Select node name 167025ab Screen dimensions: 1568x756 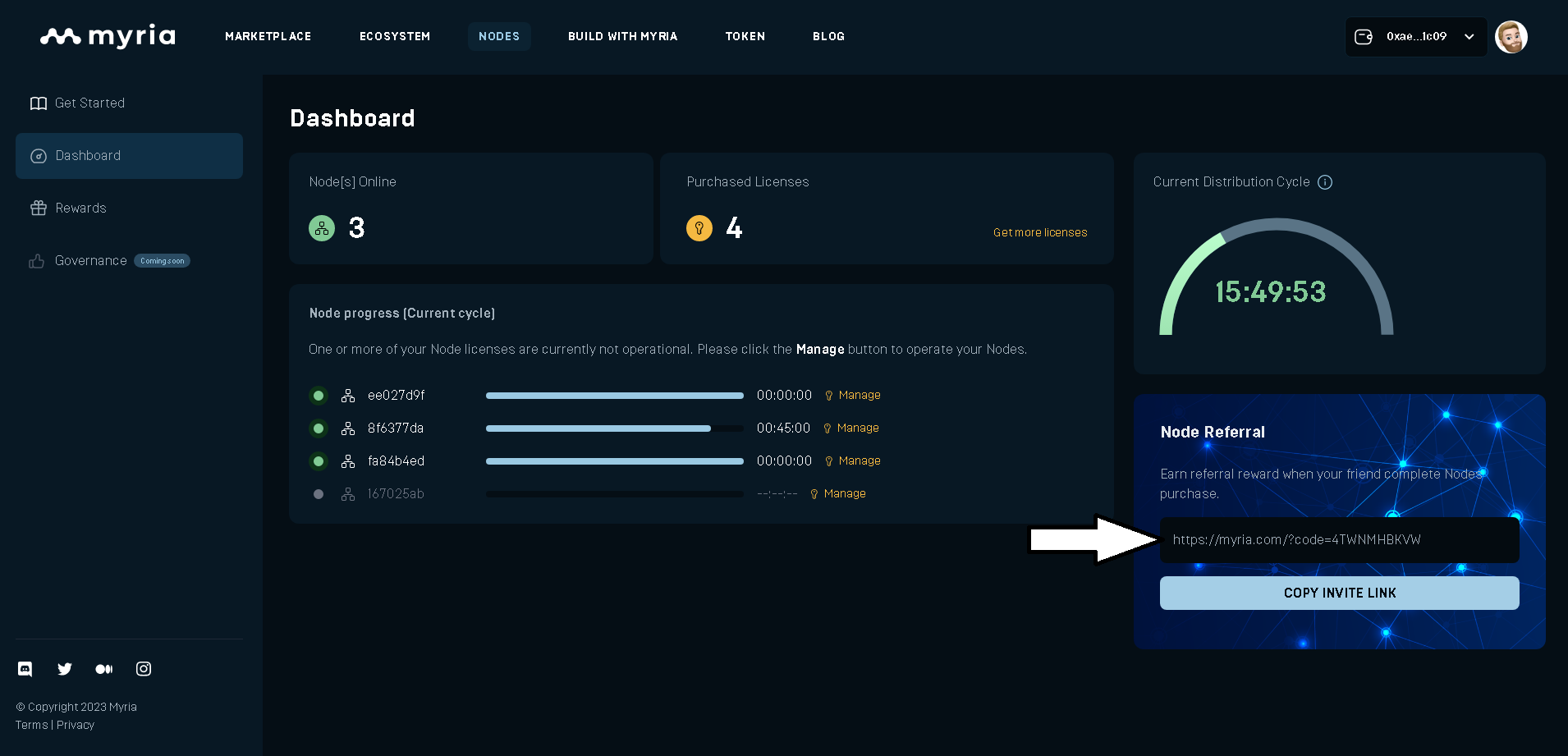click(x=396, y=494)
